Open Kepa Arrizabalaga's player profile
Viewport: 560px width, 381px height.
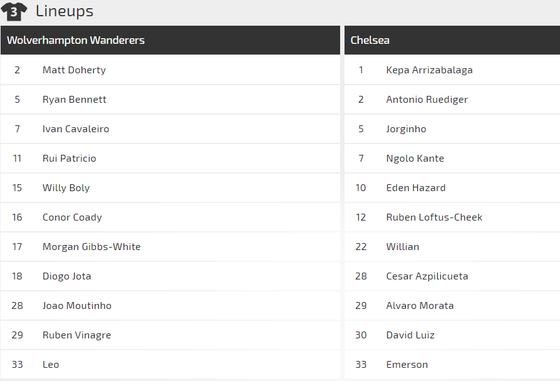[x=429, y=70]
